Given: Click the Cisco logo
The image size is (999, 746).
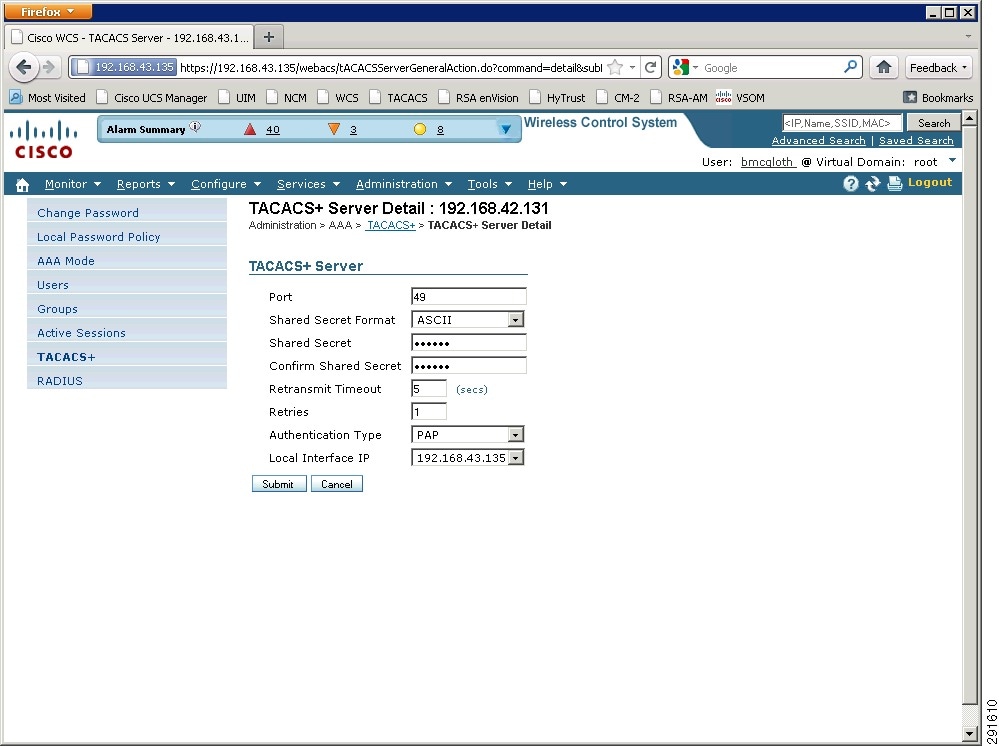Looking at the screenshot, I should tap(43, 140).
